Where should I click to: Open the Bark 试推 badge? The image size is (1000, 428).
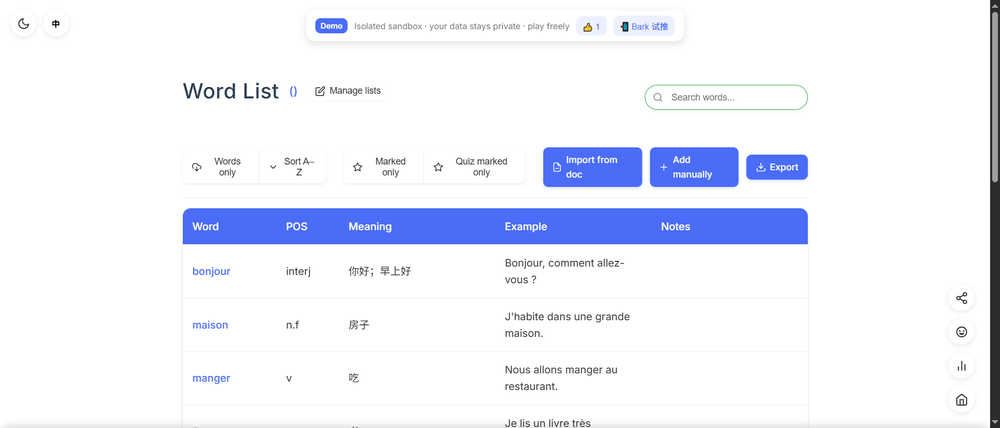(643, 27)
